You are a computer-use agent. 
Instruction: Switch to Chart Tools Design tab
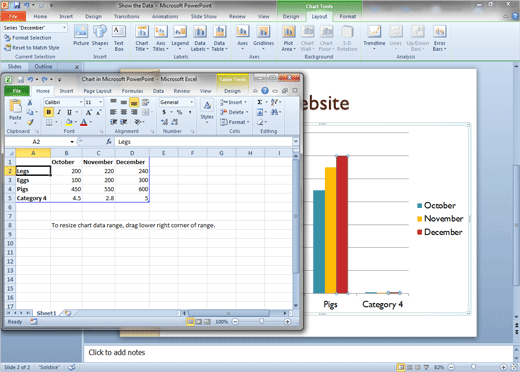291,16
